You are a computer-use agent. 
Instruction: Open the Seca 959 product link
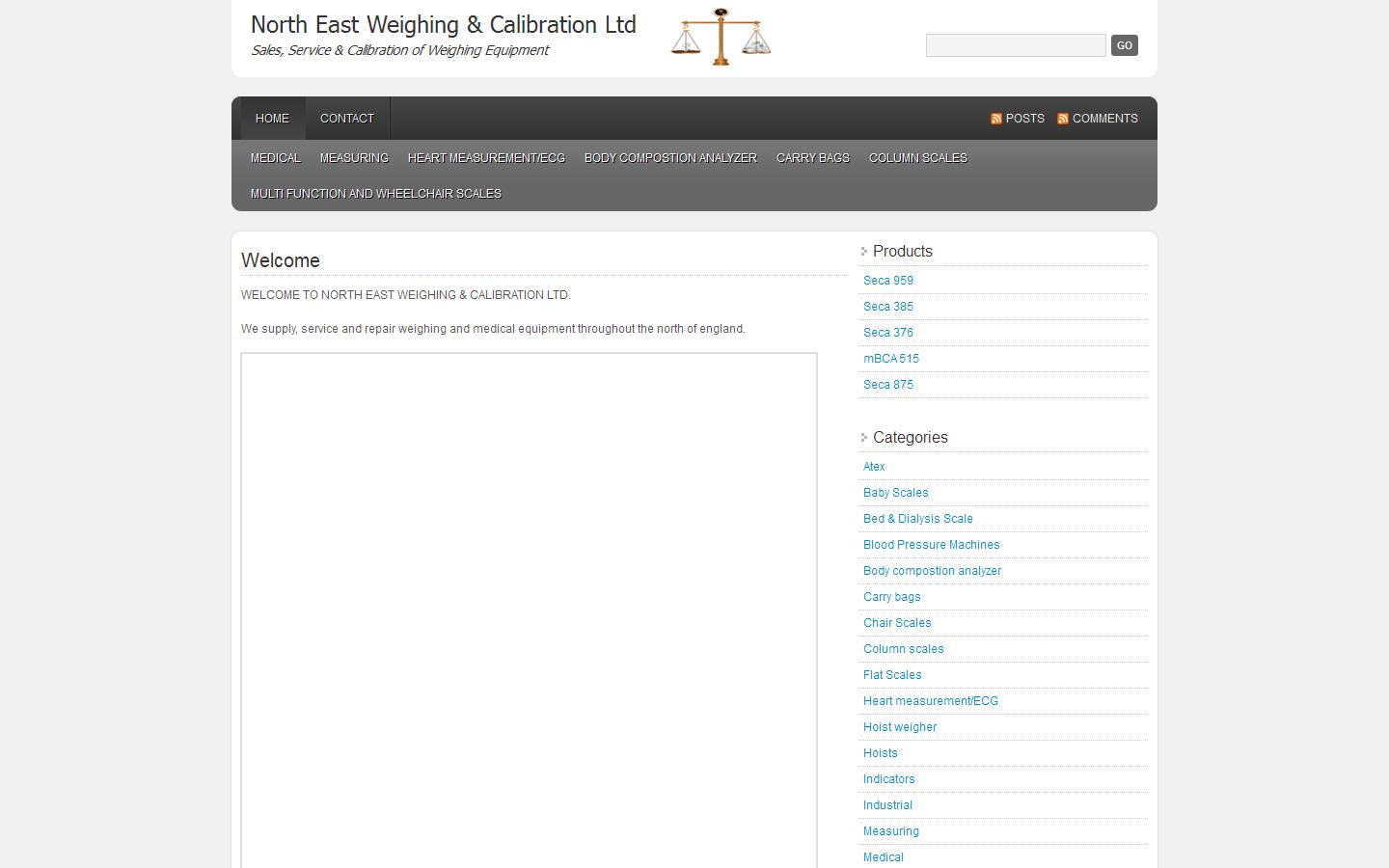point(887,280)
